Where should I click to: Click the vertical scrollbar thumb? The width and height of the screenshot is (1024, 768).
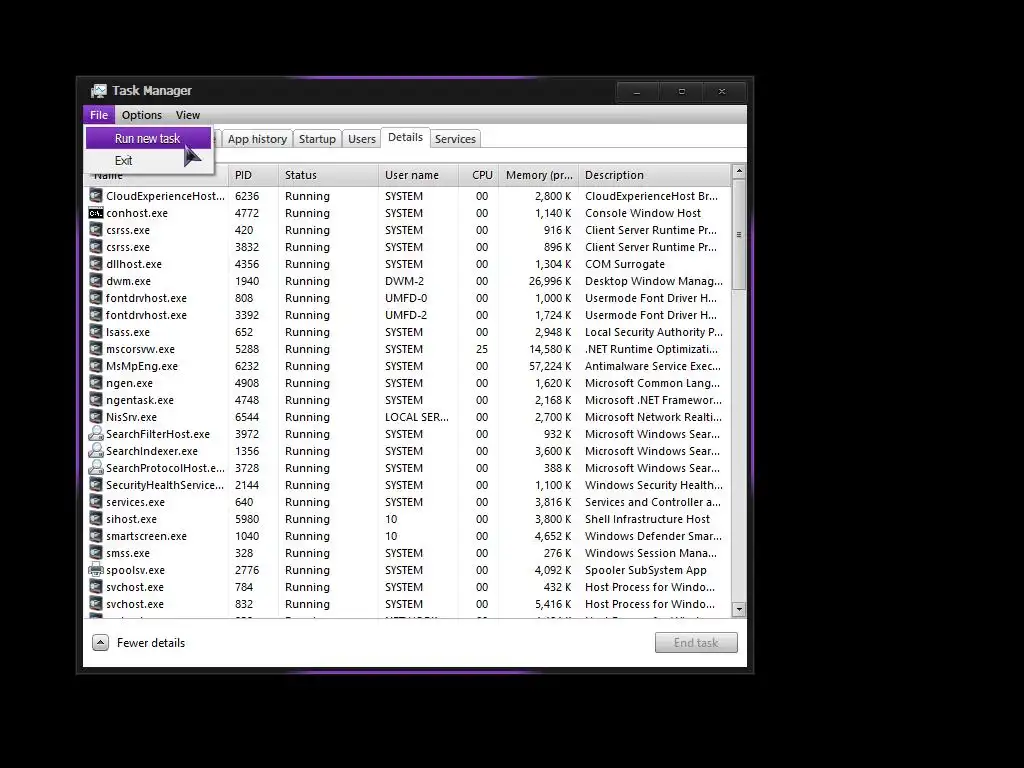pyautogui.click(x=739, y=234)
